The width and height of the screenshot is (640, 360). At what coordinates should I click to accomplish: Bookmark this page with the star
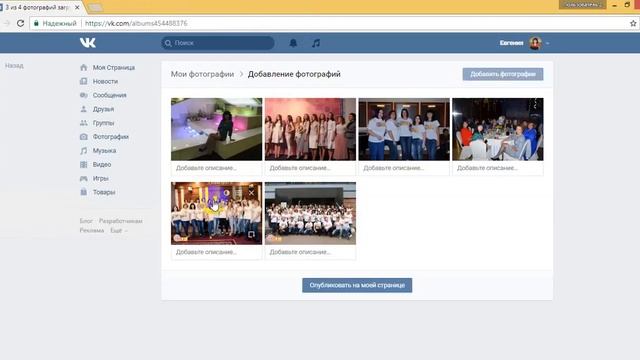633,23
